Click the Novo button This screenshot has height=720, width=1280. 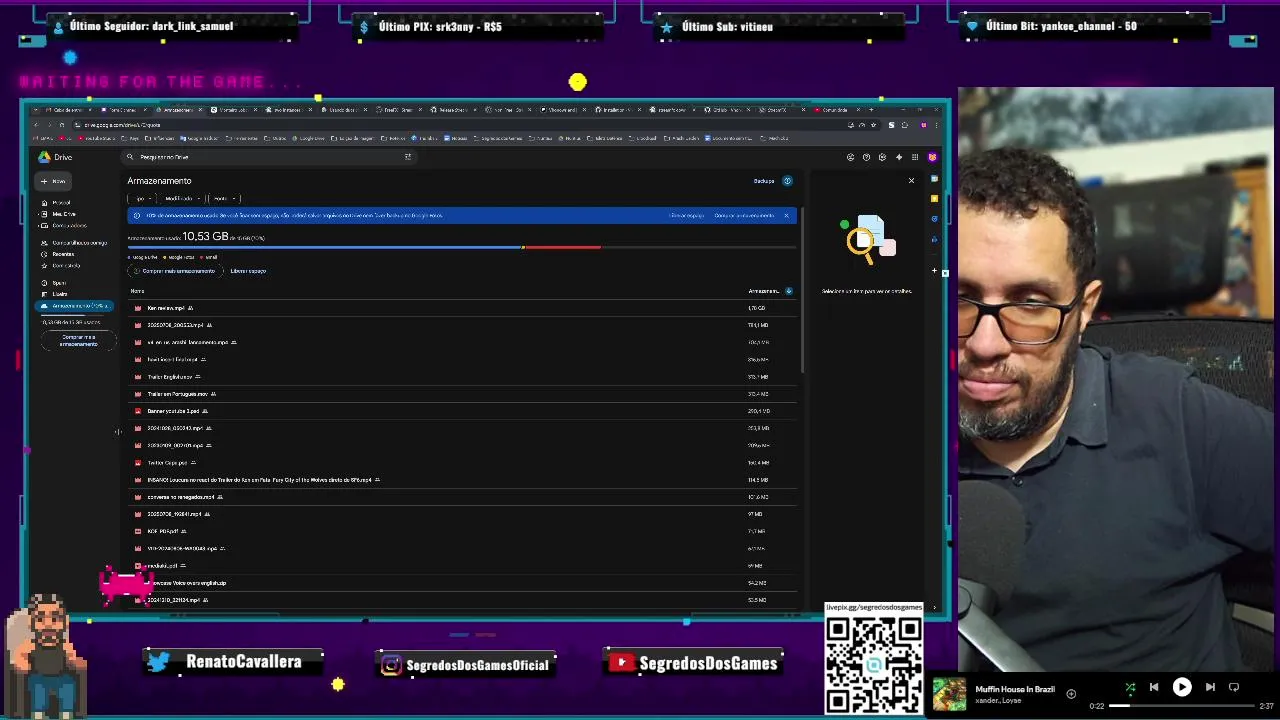pyautogui.click(x=53, y=181)
